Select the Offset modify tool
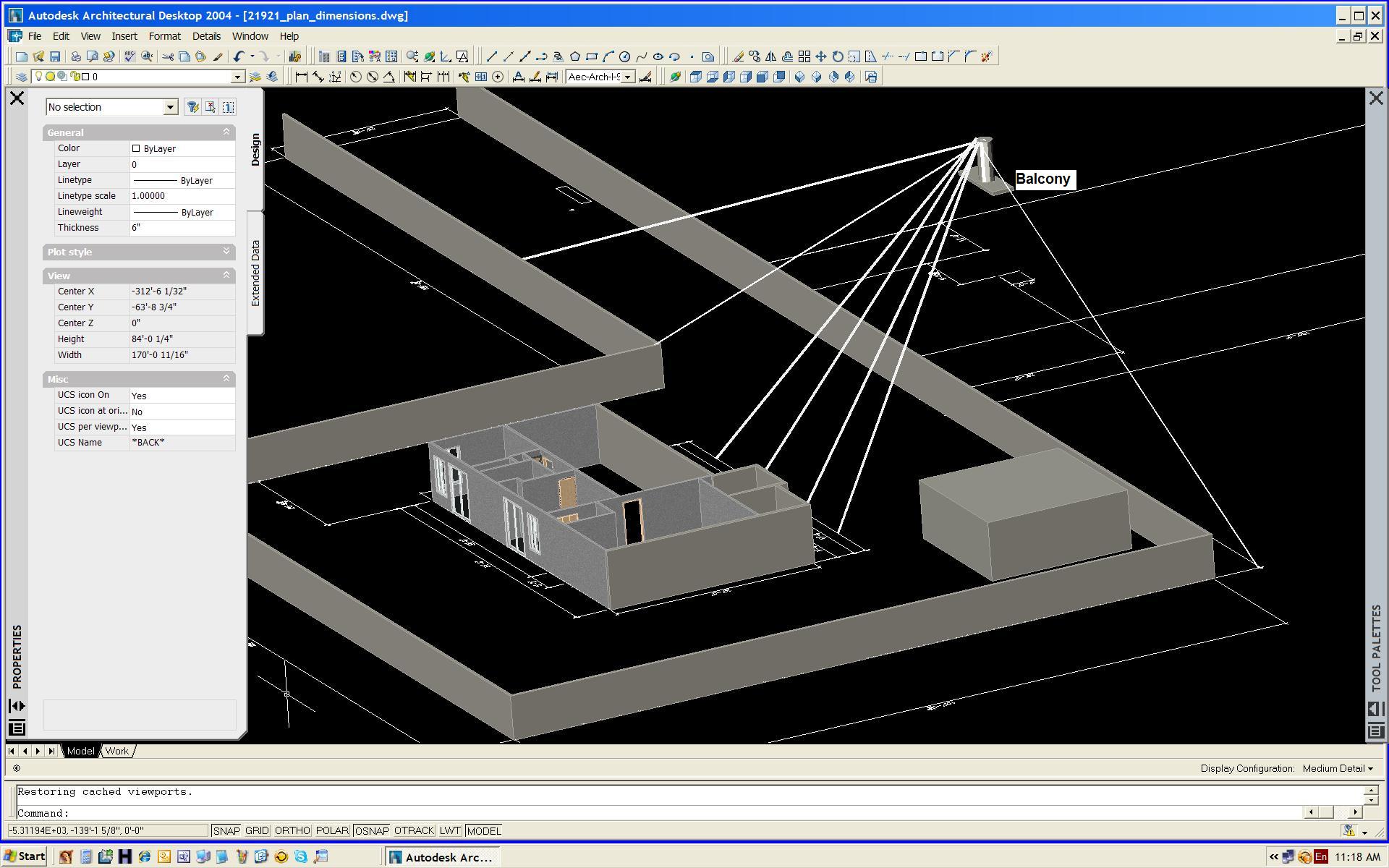Viewport: 1389px width, 868px height. (788, 56)
